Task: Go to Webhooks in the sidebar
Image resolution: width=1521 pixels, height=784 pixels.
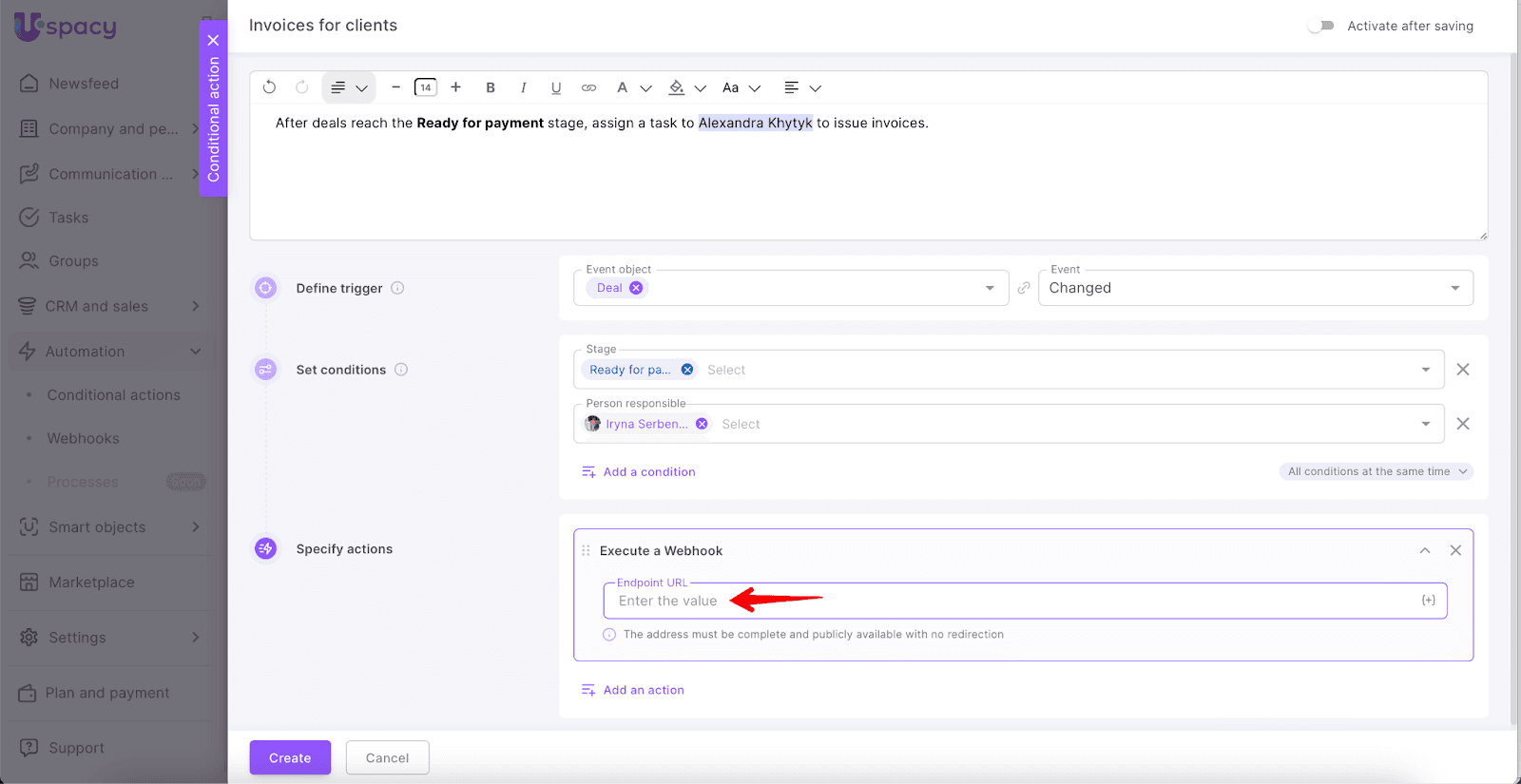Action: (x=84, y=439)
